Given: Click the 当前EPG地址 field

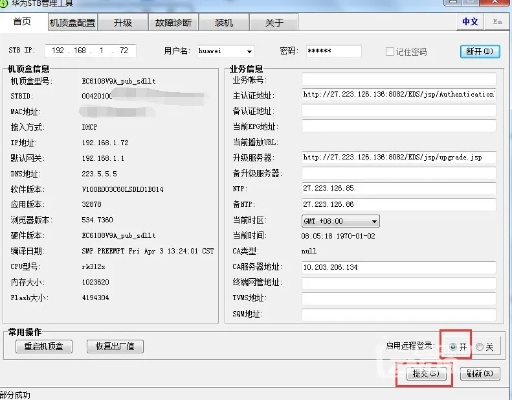Looking at the screenshot, I should [x=399, y=126].
